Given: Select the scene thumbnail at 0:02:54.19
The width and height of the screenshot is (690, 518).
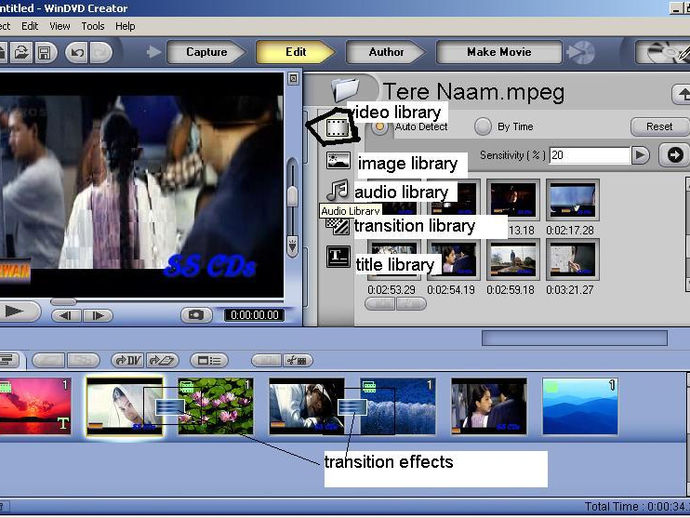Looking at the screenshot, I should coord(453,260).
